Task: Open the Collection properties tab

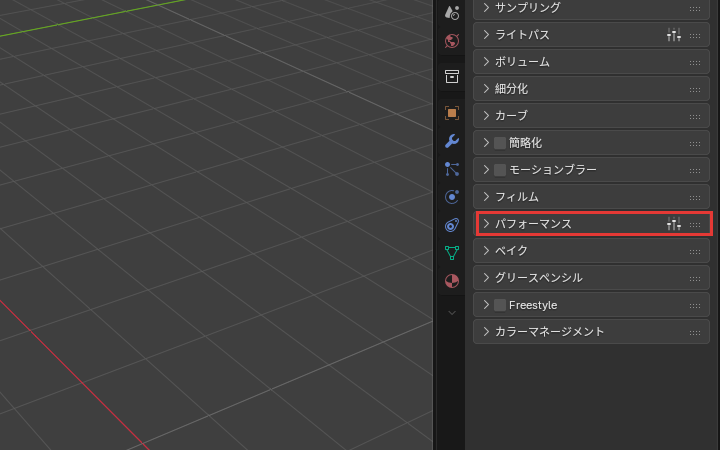Action: [x=452, y=77]
